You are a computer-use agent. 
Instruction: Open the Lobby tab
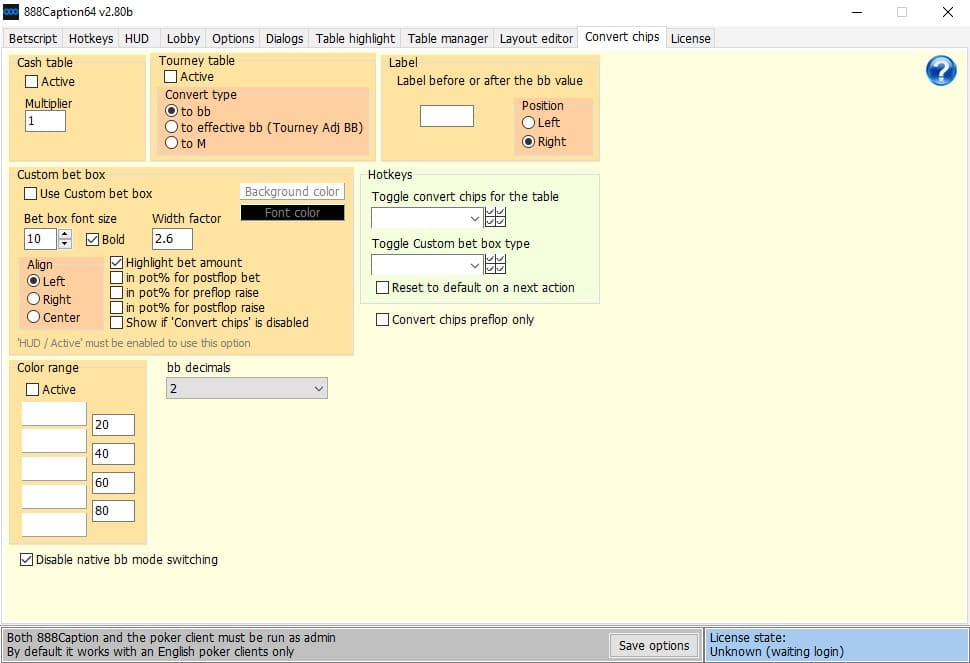tap(183, 38)
